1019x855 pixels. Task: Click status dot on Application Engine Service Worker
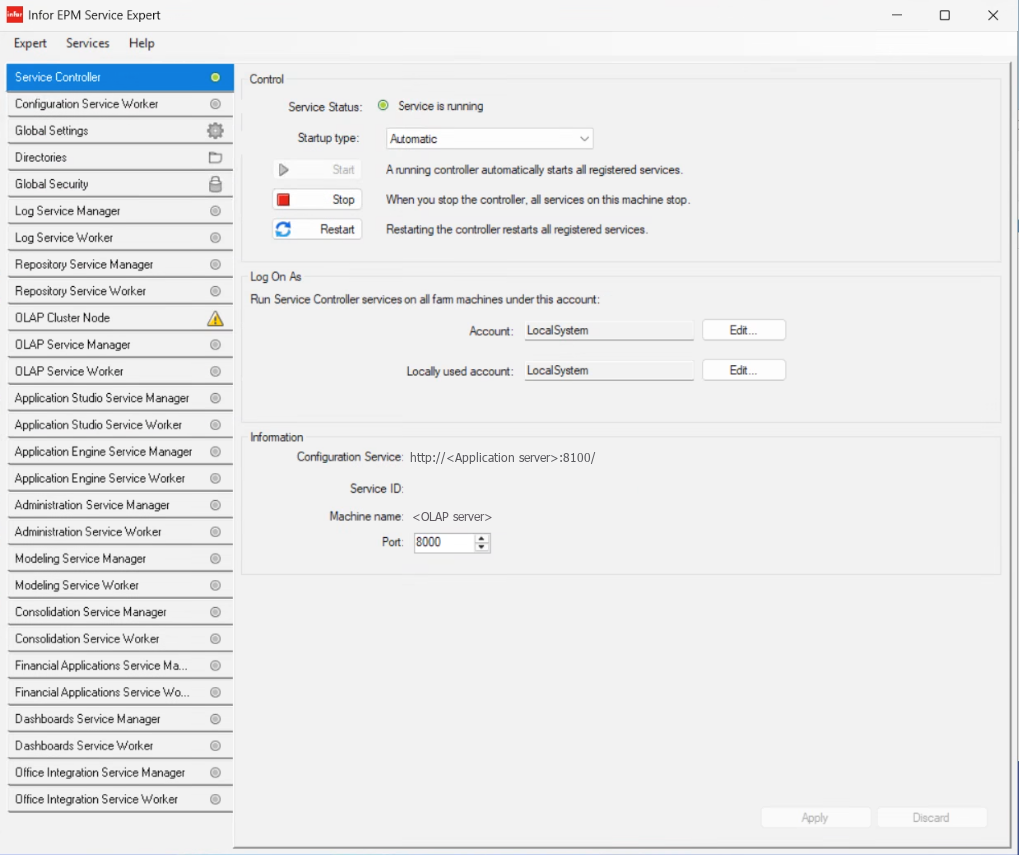pyautogui.click(x=215, y=478)
